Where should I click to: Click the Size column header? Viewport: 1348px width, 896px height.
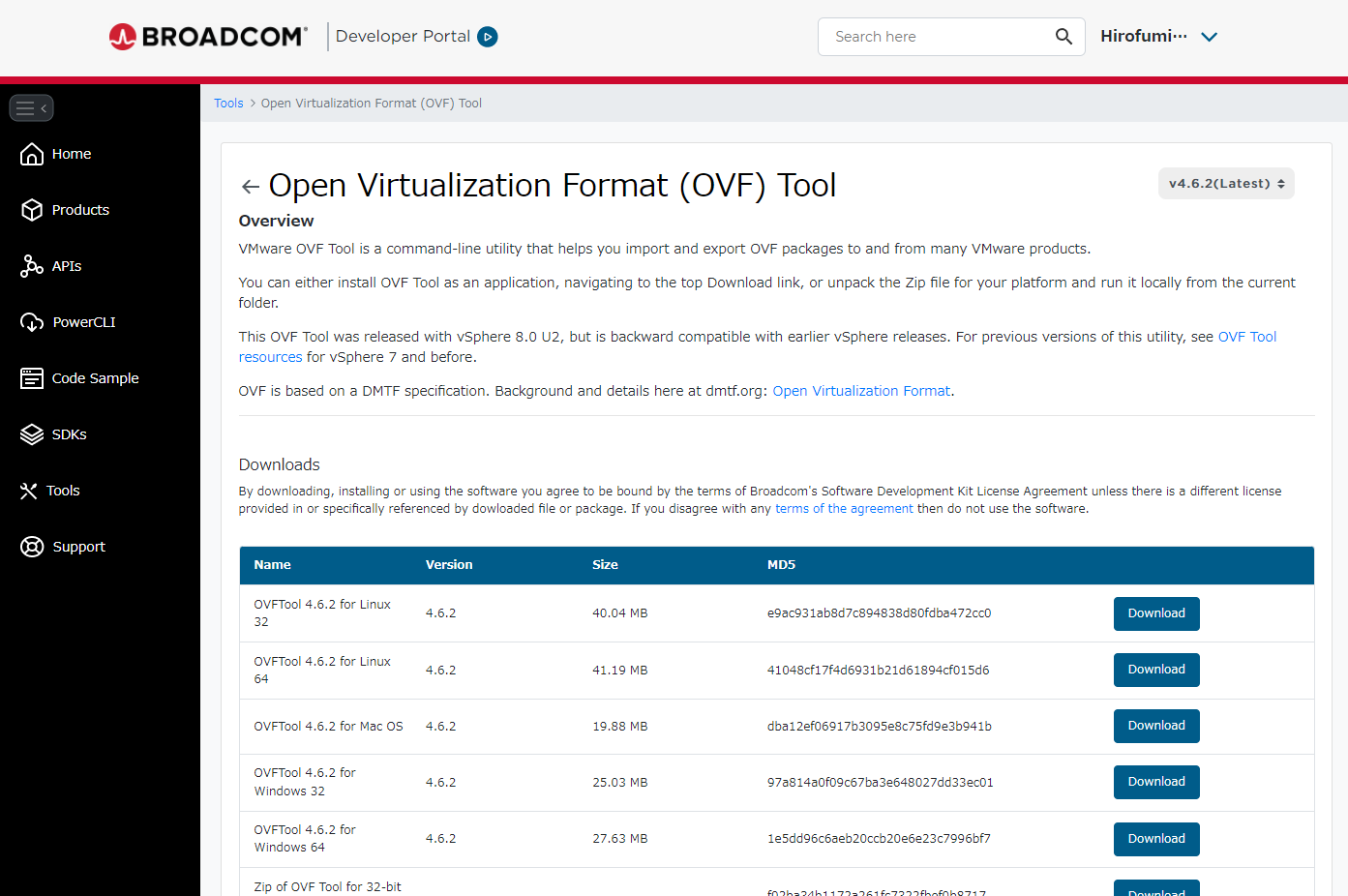605,565
